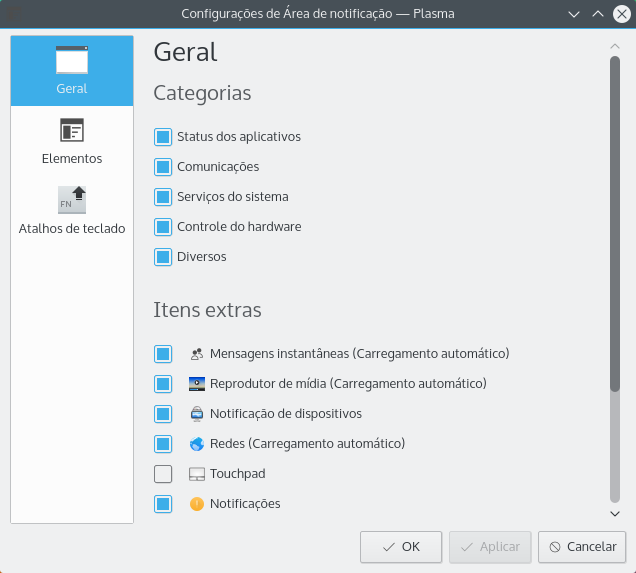Open the Atalhos de teclado icon

pos(72,200)
